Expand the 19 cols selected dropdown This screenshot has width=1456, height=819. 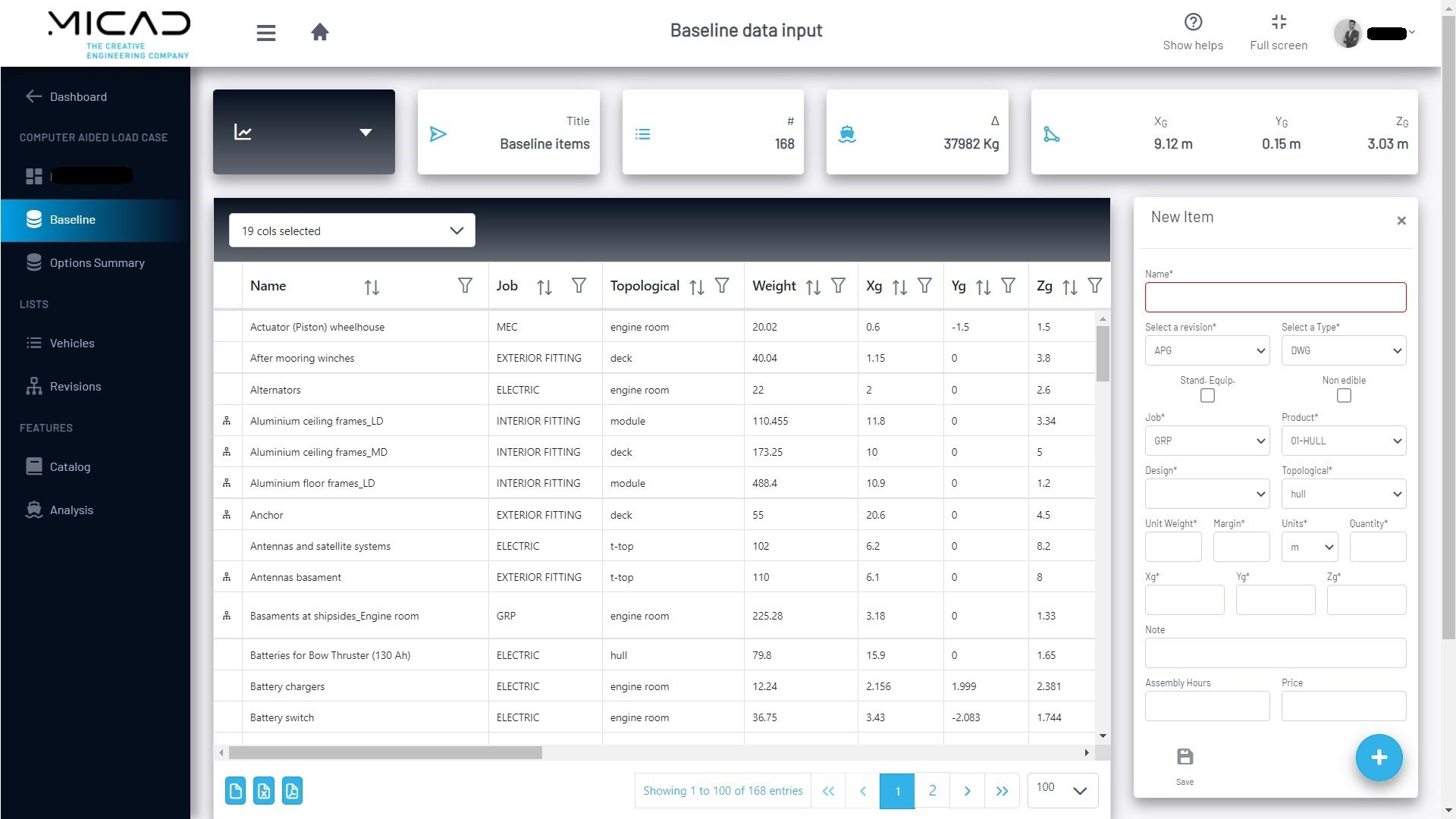(352, 231)
